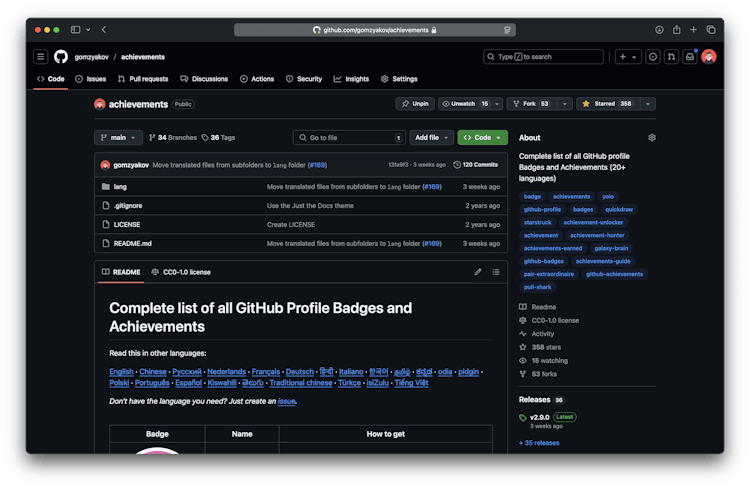Edit README with the pencil icon
750x488 pixels.
(478, 272)
